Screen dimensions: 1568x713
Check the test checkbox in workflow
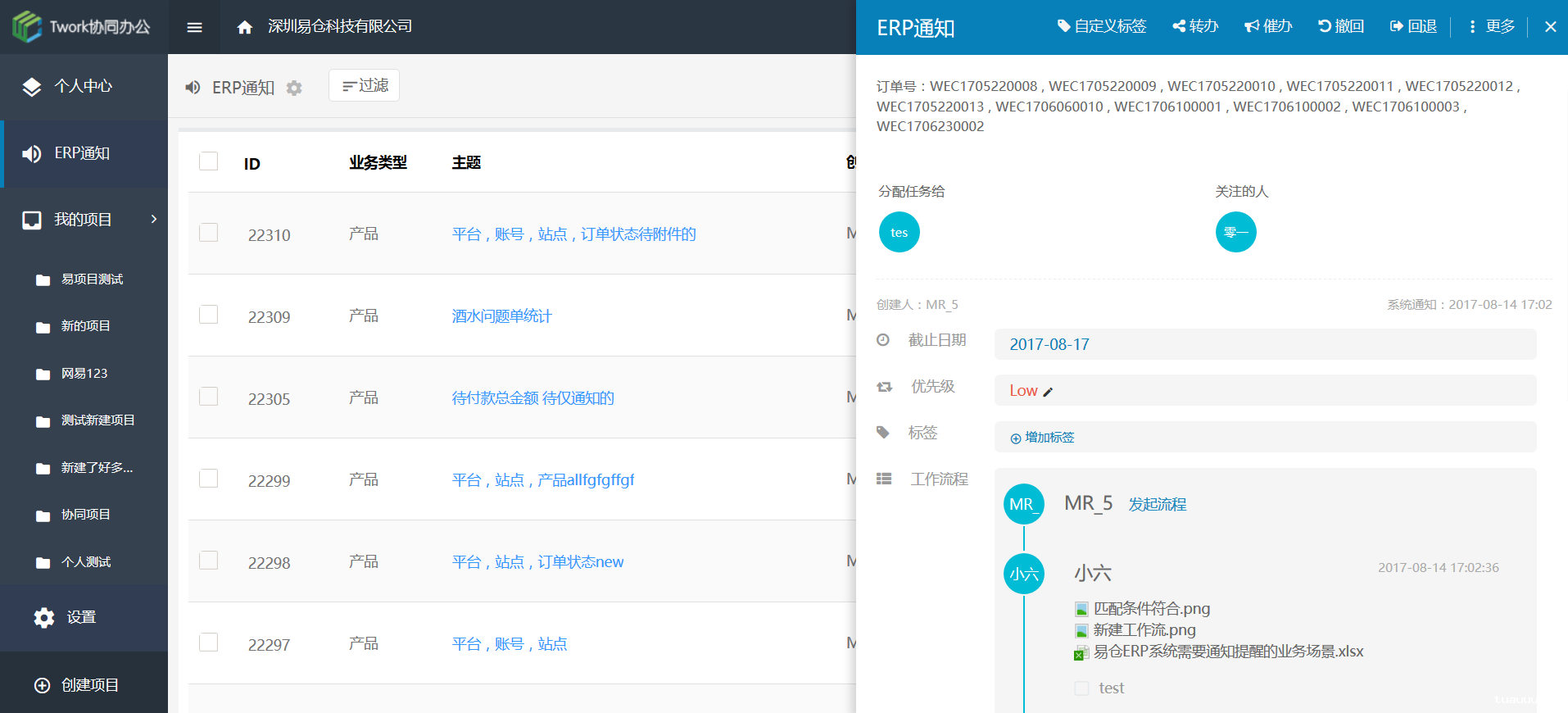click(1081, 688)
